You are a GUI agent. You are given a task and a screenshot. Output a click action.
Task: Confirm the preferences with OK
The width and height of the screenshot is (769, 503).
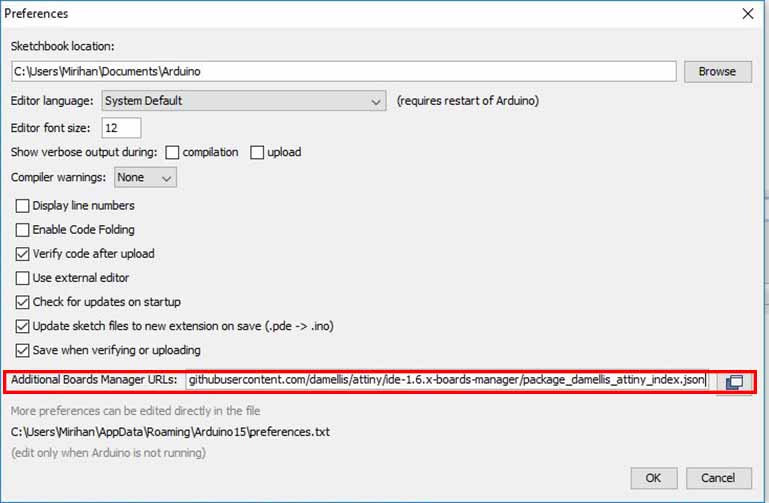tap(653, 478)
